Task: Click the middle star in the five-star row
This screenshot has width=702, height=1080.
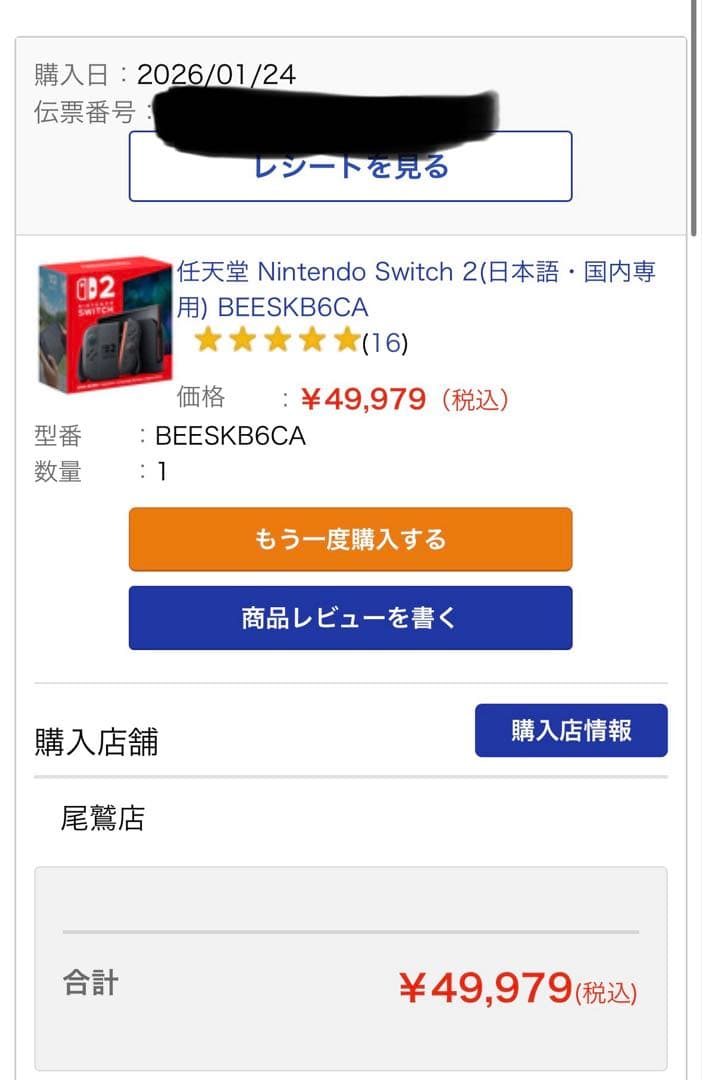Action: point(278,341)
